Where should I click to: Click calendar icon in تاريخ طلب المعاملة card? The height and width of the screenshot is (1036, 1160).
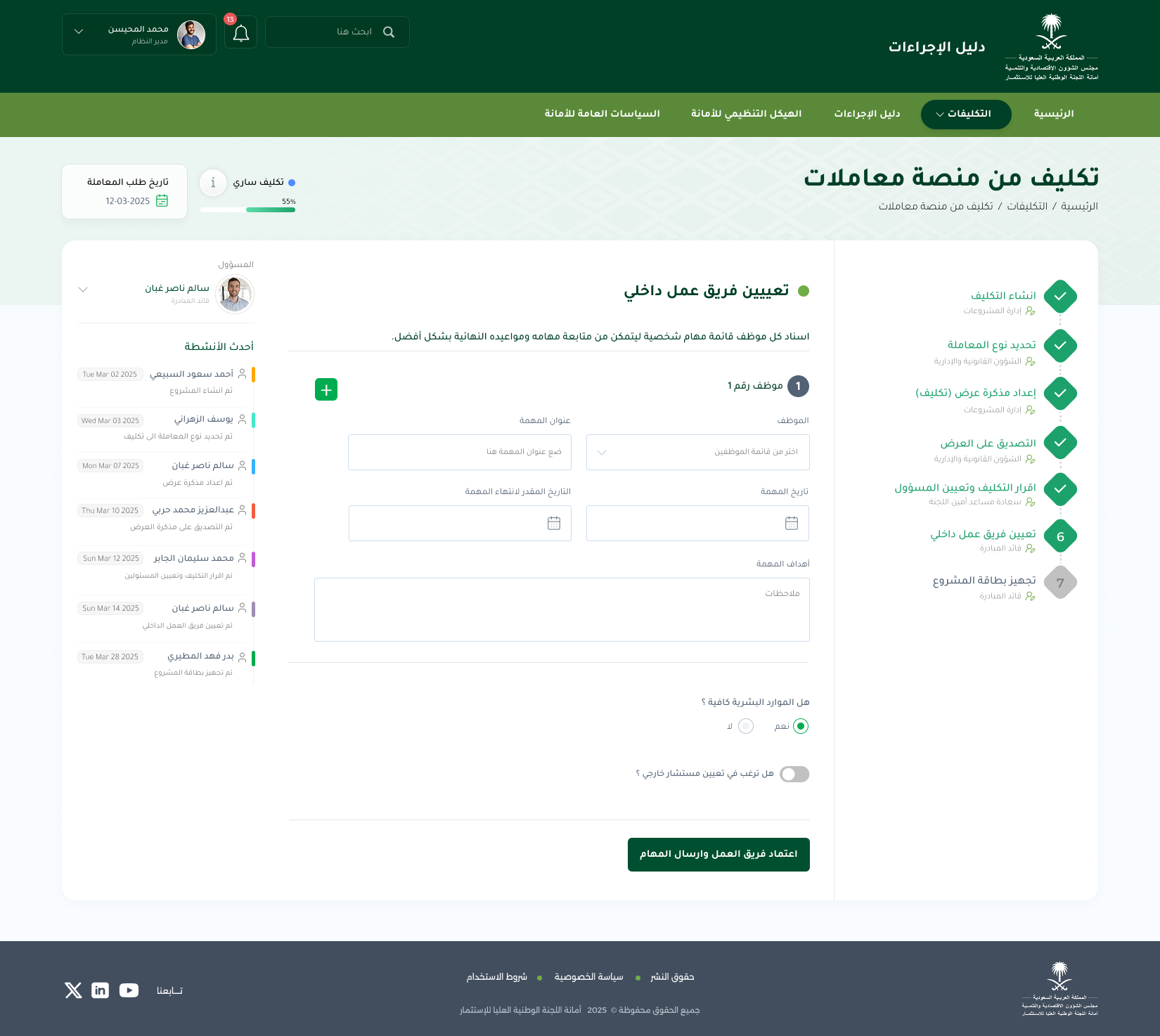pos(162,201)
